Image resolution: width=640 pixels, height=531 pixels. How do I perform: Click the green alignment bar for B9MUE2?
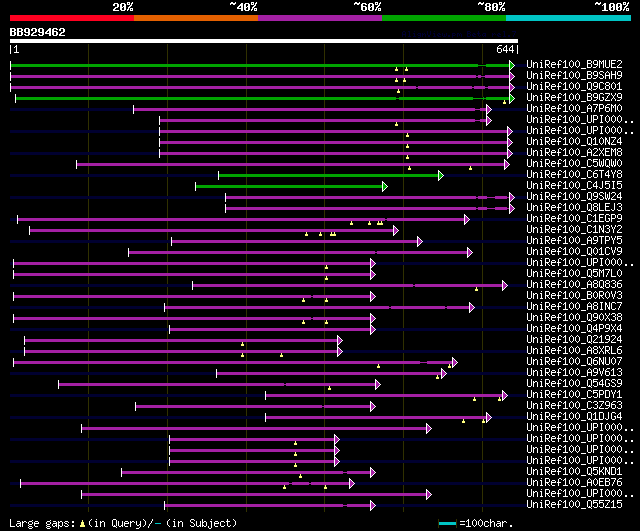tap(260, 65)
